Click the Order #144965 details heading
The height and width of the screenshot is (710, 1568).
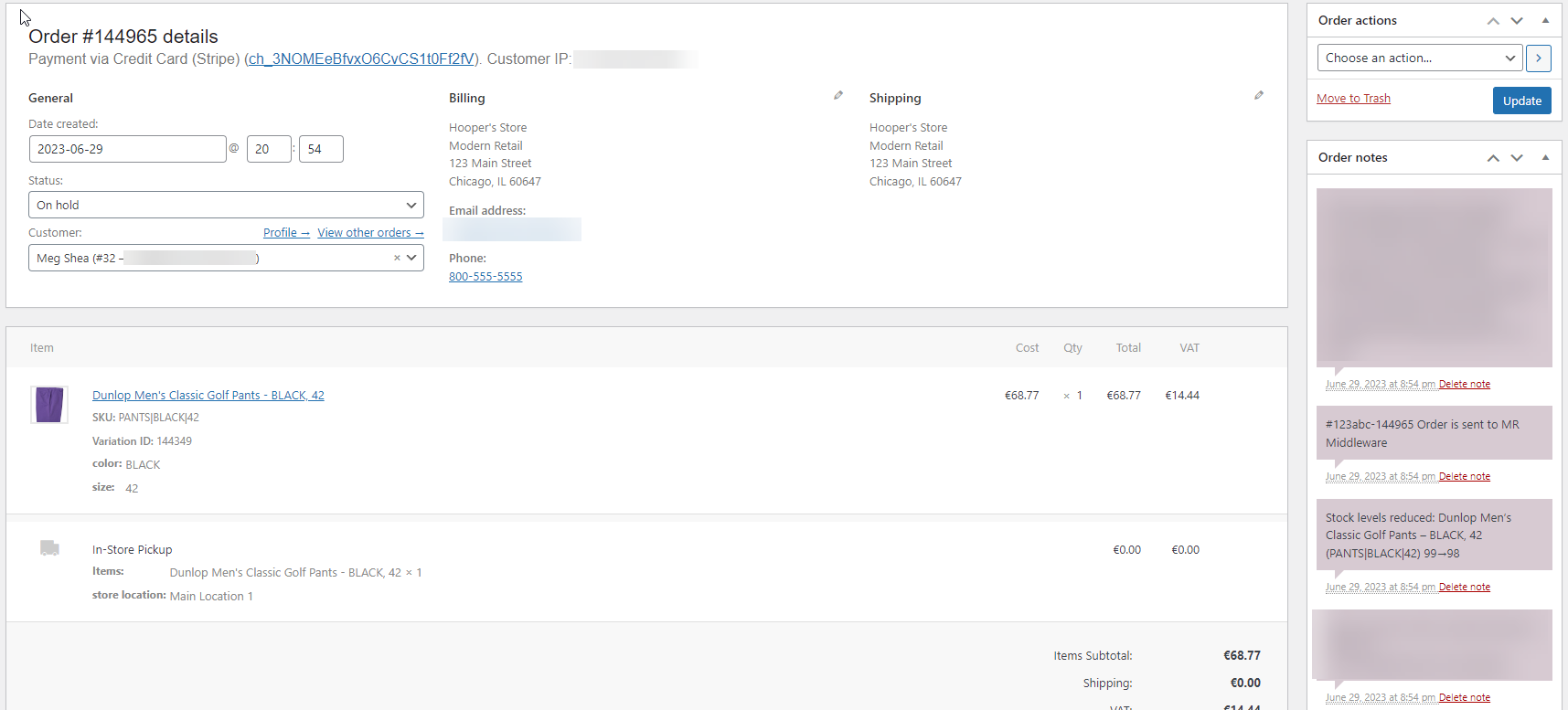pos(123,37)
